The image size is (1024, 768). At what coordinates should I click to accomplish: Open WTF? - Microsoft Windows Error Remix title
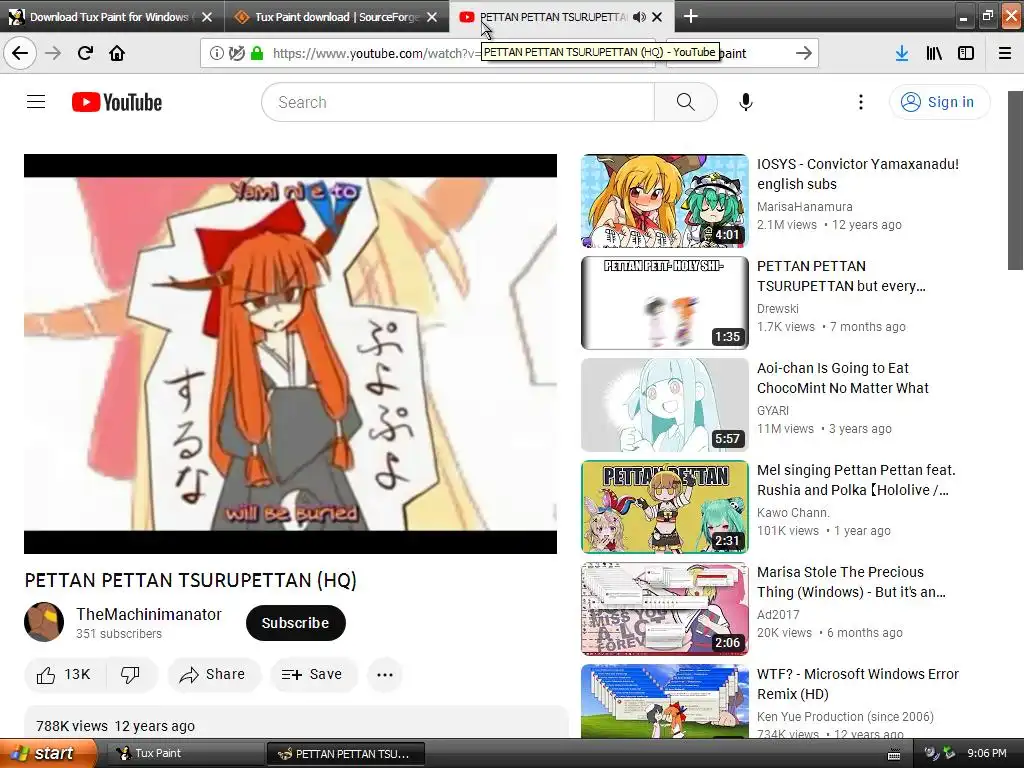857,684
